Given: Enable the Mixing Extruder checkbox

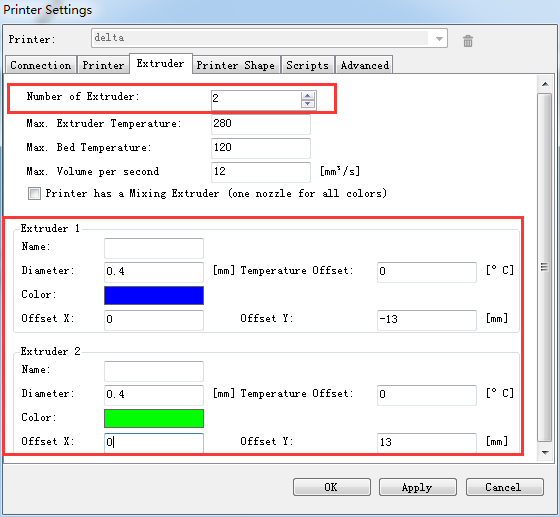Looking at the screenshot, I should click(x=34, y=194).
